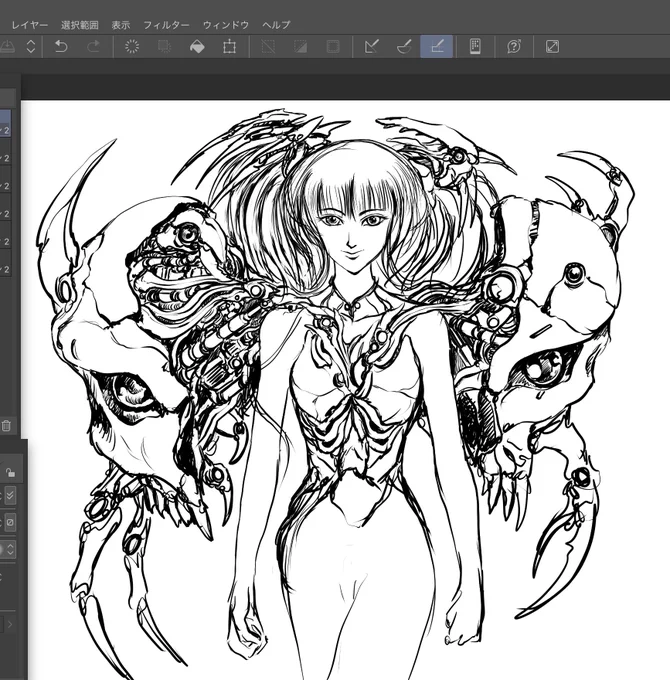Viewport: 670px width, 680px height.
Task: Open the フィルター menu
Action: click(166, 25)
